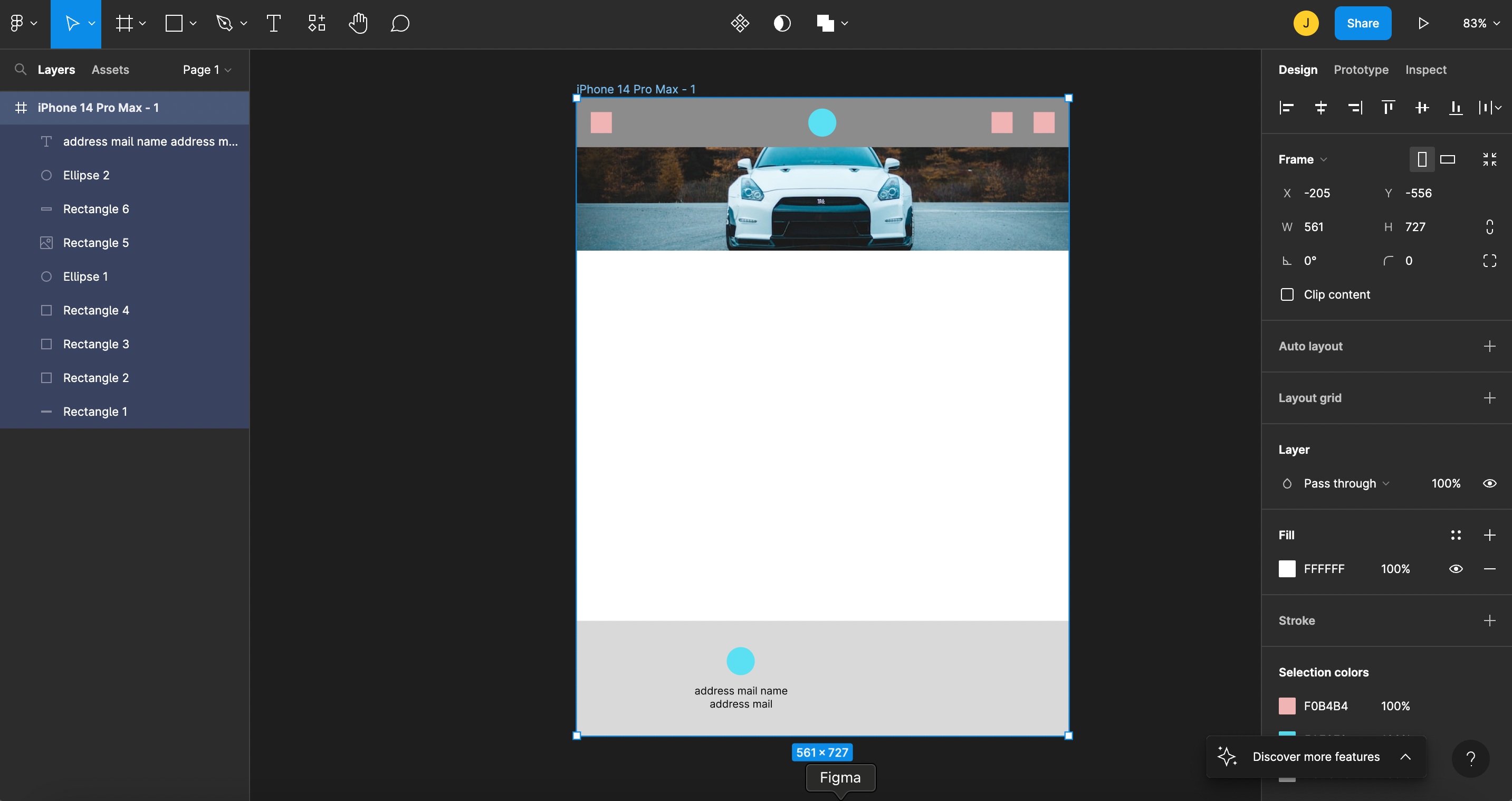Search layers with magnifier icon

(21, 69)
